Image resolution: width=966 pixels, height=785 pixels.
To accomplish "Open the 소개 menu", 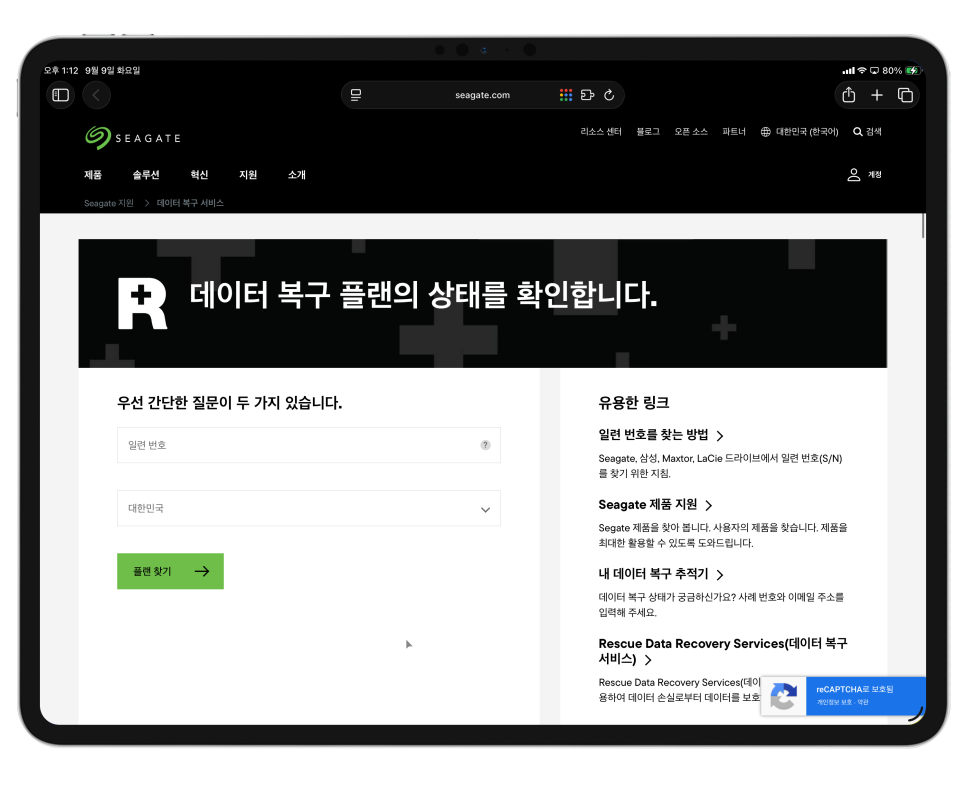I will coord(296,175).
